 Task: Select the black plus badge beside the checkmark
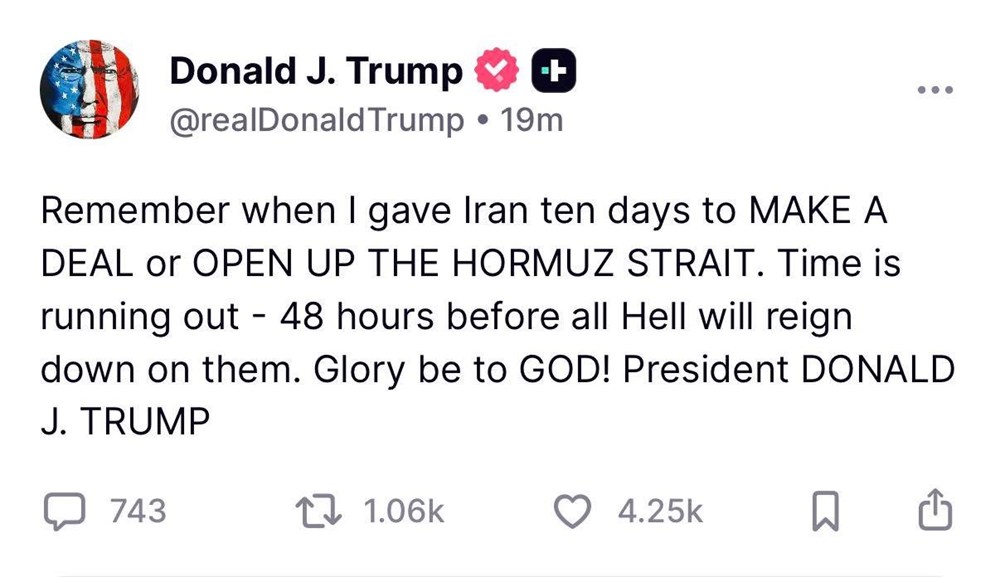click(x=554, y=70)
